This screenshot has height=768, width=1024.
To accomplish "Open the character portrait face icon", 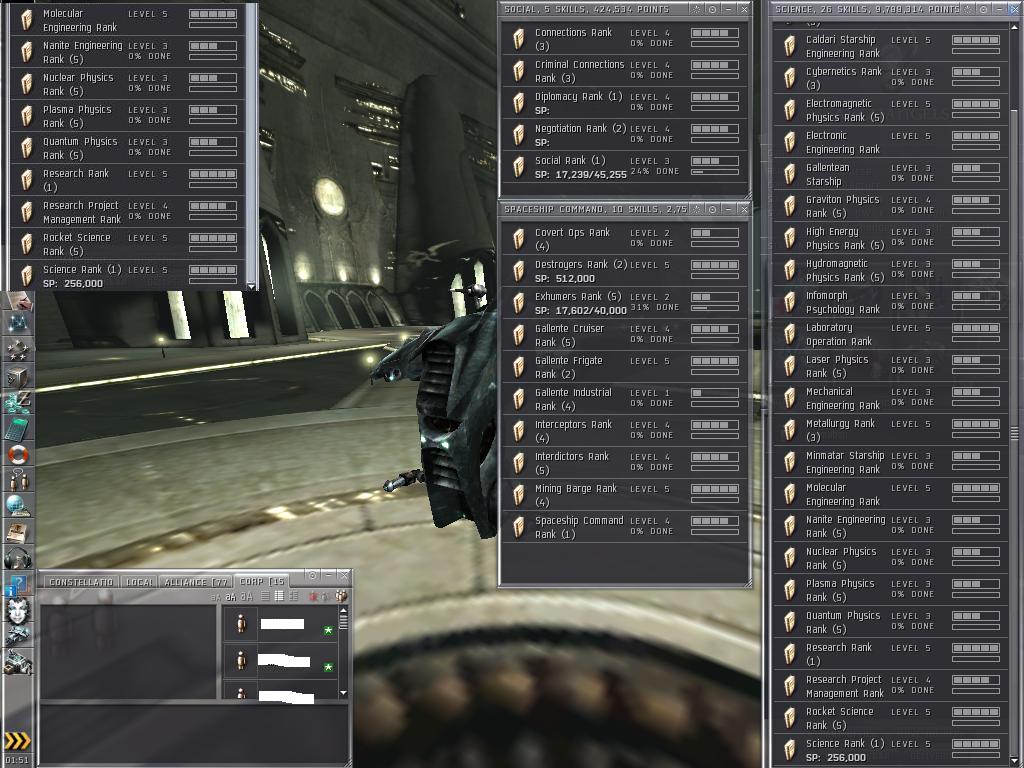I will [18, 611].
